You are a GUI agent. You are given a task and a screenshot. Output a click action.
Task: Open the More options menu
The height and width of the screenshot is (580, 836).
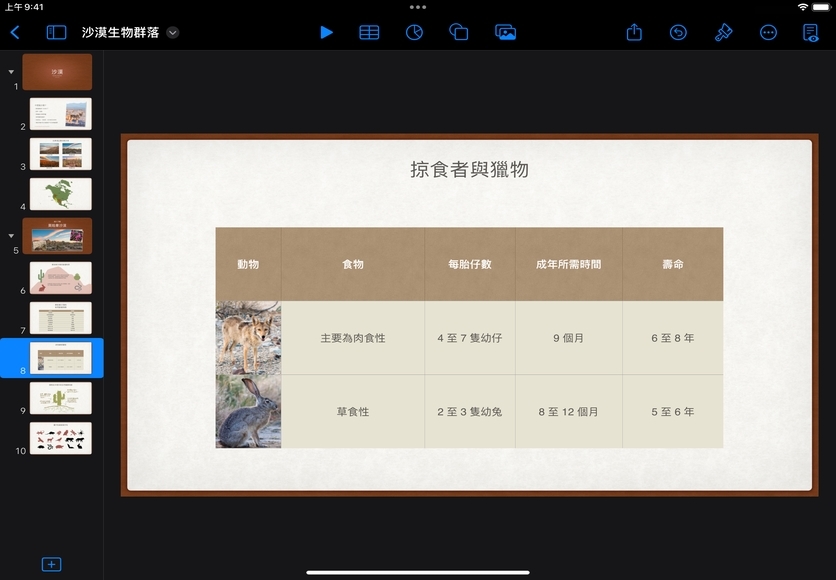coord(768,32)
